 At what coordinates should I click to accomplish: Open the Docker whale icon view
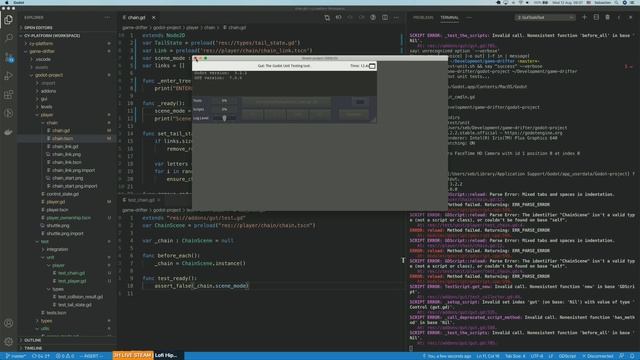pos(8,132)
